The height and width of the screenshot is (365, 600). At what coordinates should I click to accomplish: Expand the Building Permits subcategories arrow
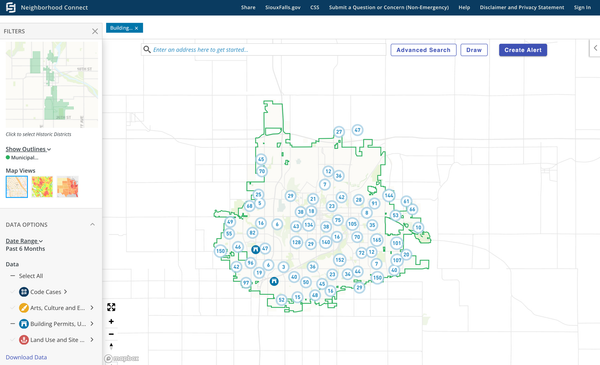[92, 324]
